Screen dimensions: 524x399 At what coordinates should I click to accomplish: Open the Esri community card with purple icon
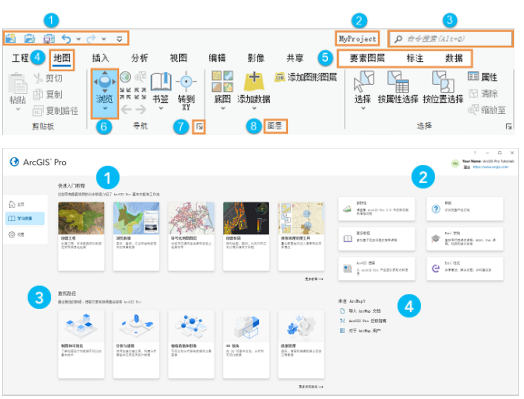[x=465, y=269]
